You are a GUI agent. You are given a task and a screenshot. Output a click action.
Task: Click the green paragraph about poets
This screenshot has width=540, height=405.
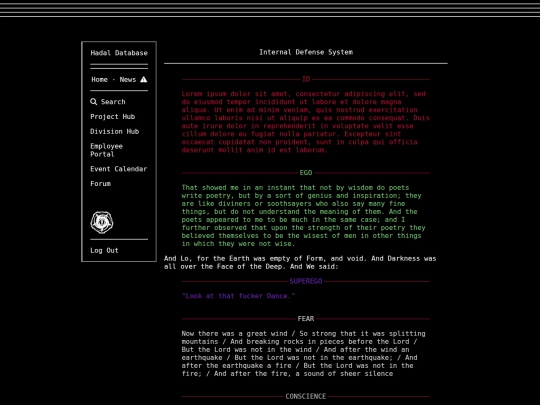coord(304,216)
